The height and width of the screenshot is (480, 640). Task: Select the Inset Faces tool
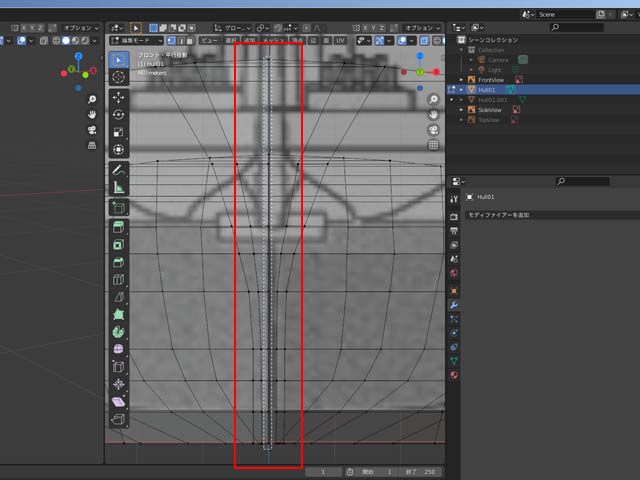[x=119, y=245]
